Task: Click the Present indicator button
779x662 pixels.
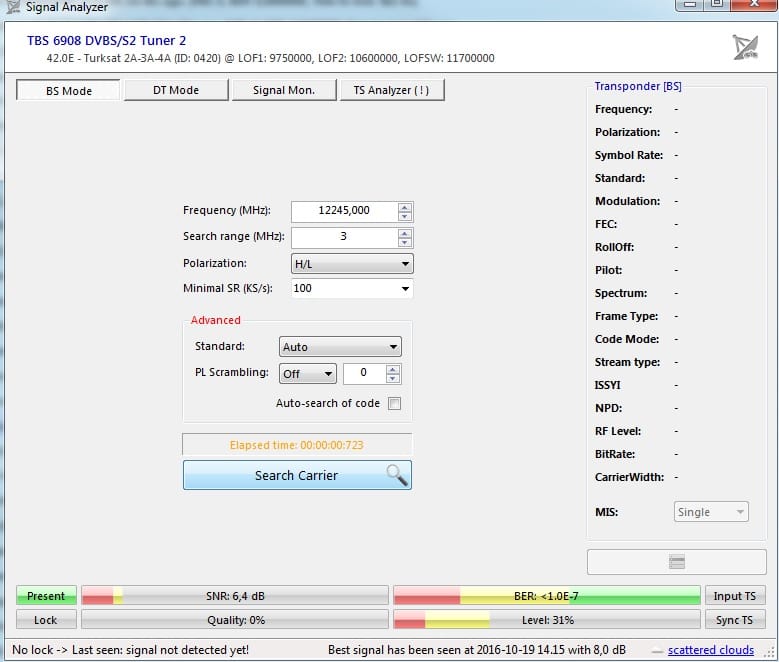Action: pos(46,596)
